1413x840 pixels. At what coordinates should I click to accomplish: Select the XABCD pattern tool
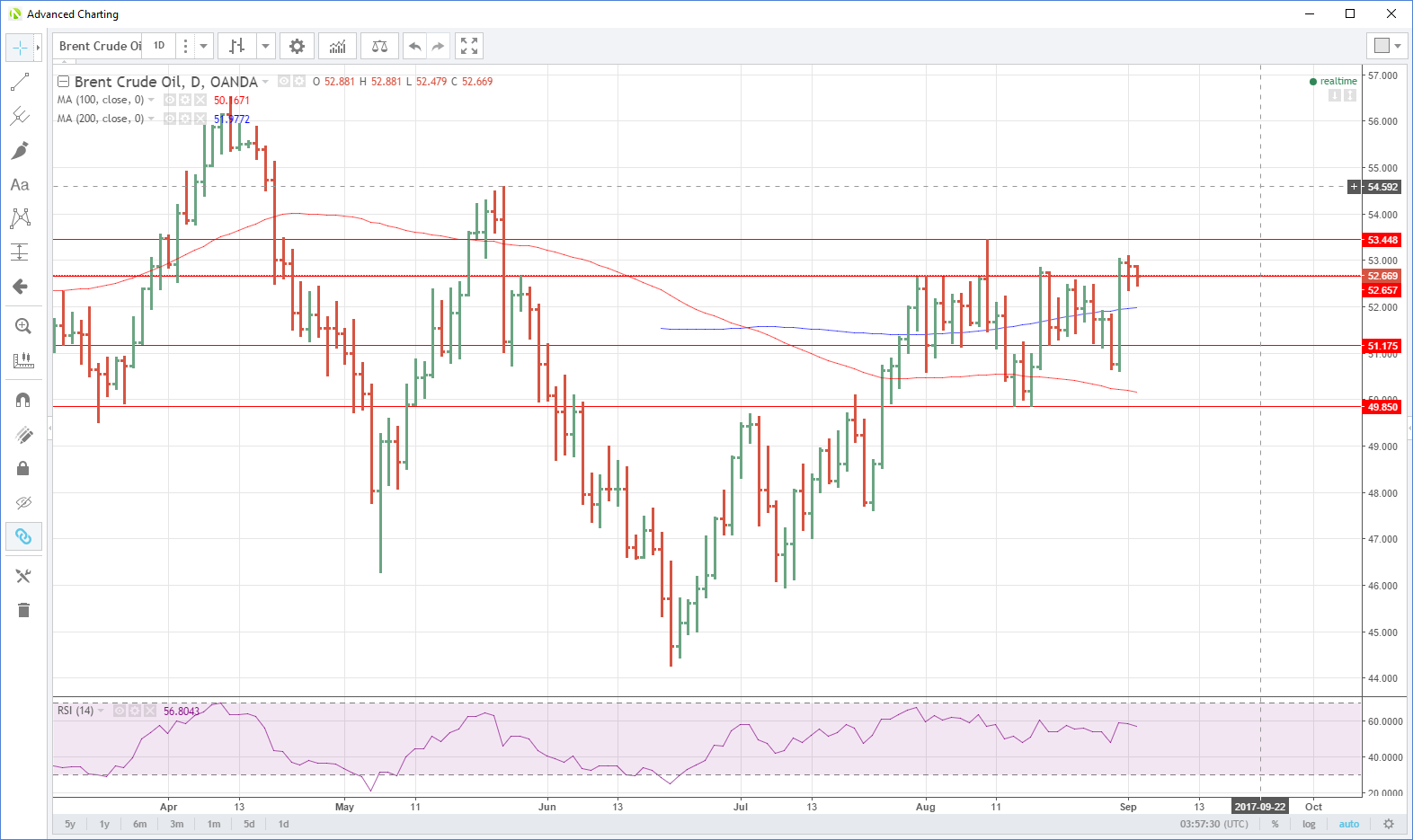[20, 218]
